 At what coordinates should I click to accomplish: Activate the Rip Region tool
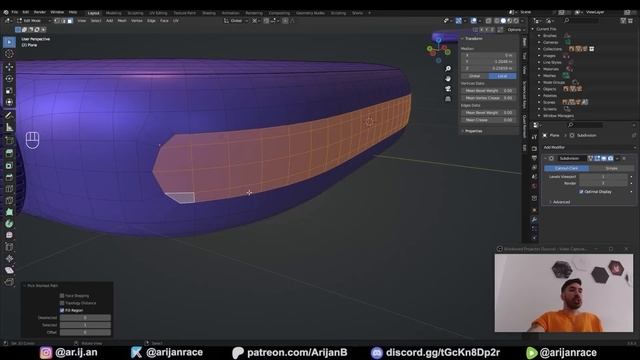[x=9, y=282]
